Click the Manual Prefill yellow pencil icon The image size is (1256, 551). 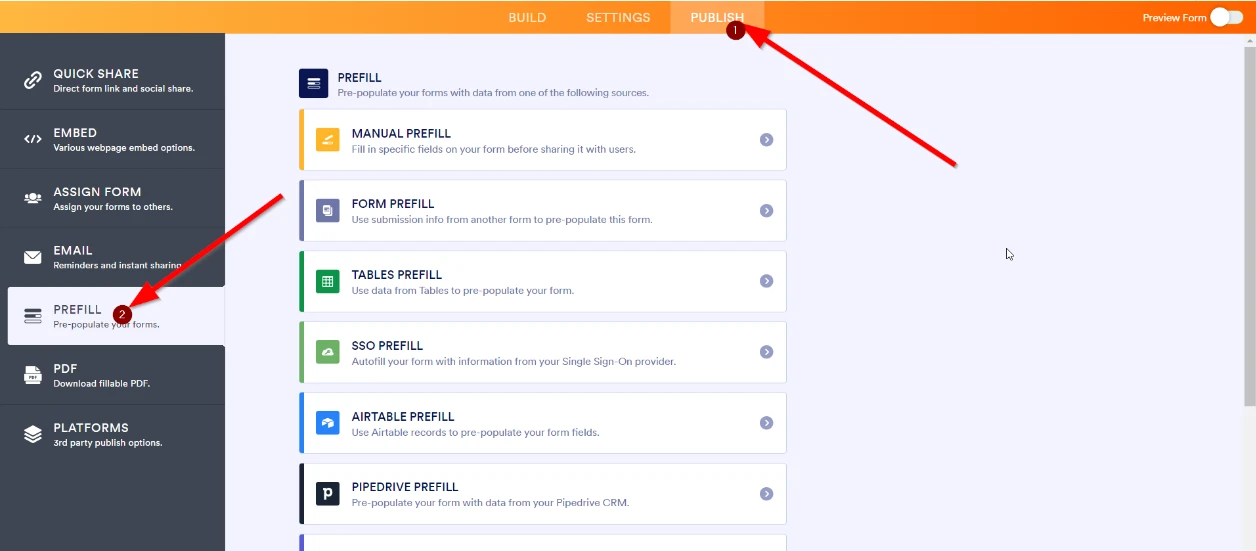pos(328,140)
